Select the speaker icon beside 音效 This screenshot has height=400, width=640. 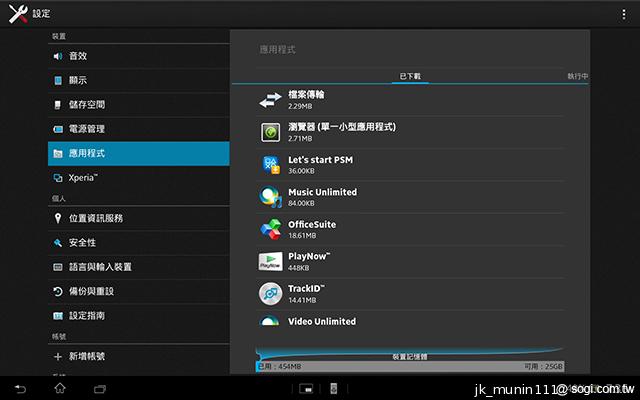[58, 56]
